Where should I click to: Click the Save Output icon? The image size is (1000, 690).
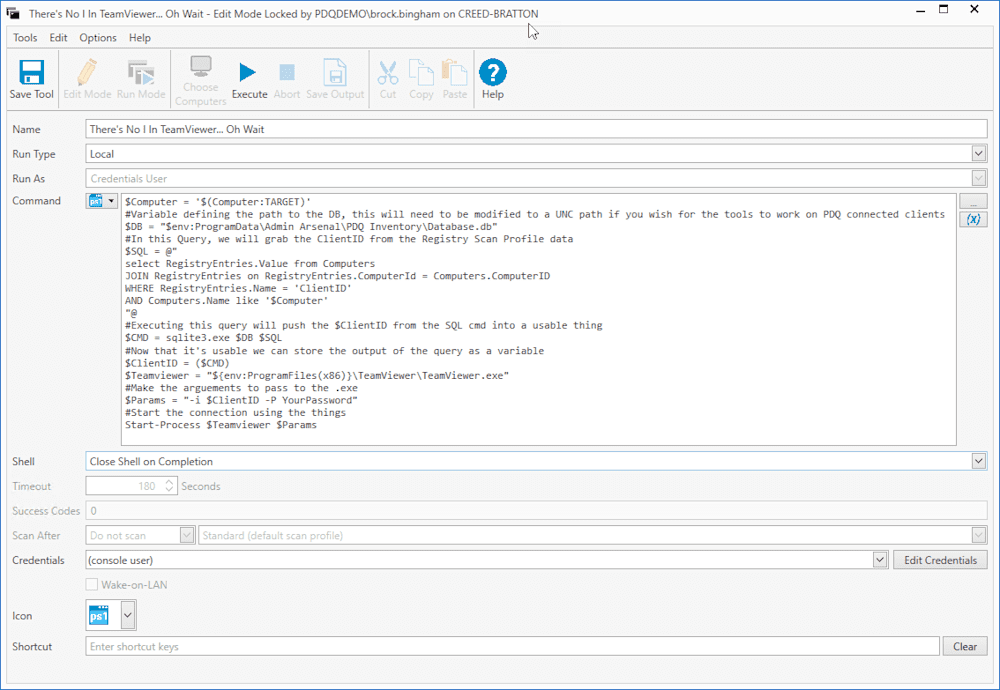coord(335,72)
